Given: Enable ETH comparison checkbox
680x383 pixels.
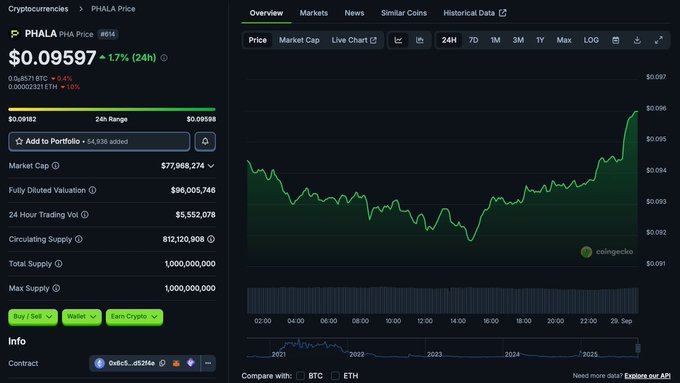Looking at the screenshot, I should [x=335, y=376].
